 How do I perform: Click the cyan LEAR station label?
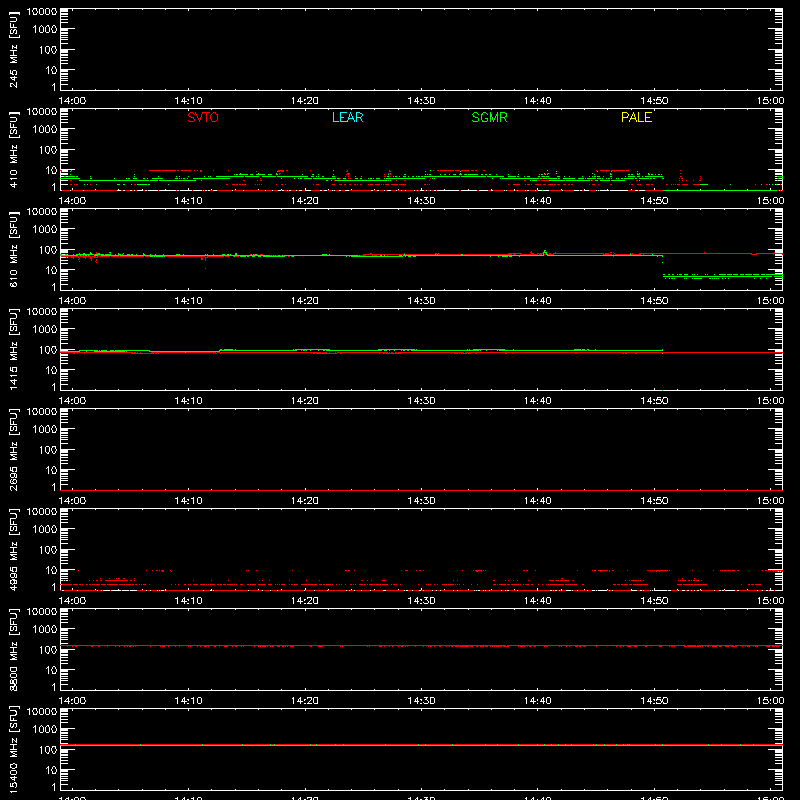point(347,117)
